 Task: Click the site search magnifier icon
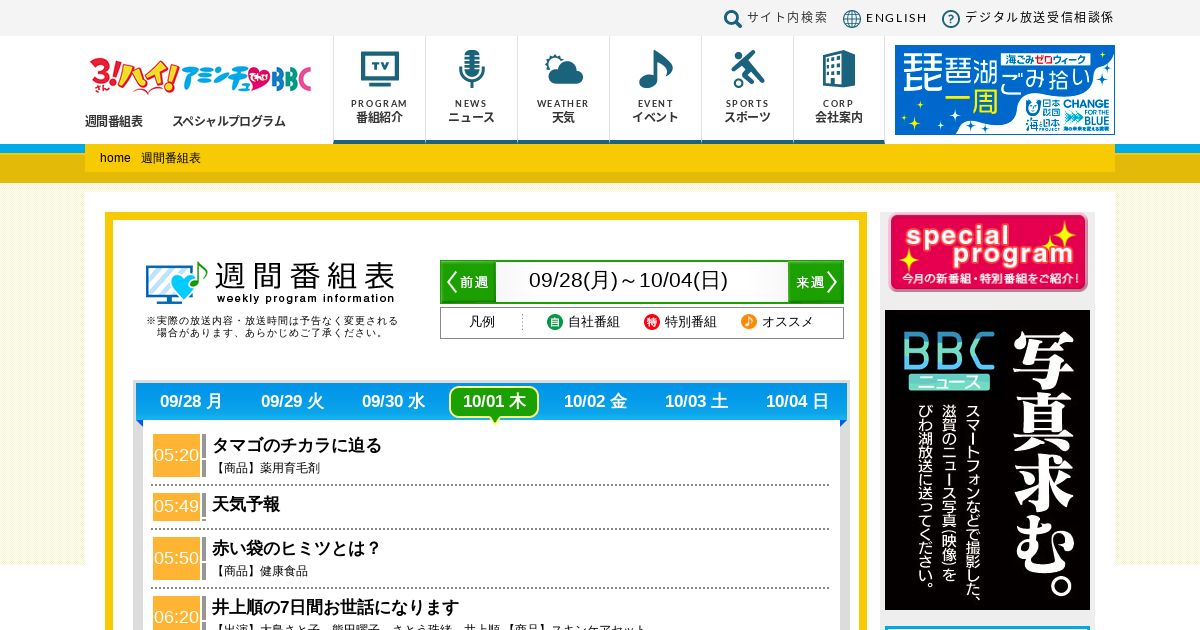pos(733,19)
